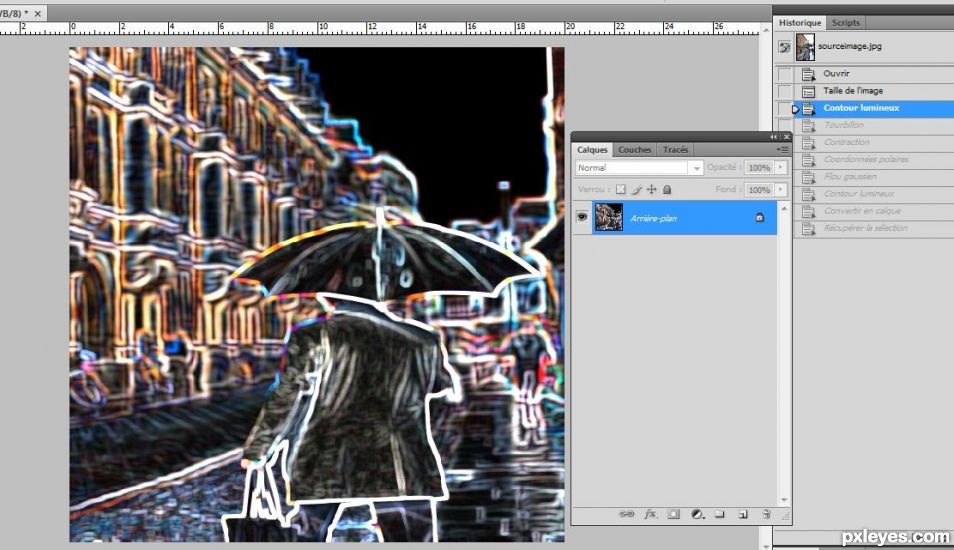Select the active Contour lumineux state
This screenshot has width=954, height=550.
click(x=874, y=108)
